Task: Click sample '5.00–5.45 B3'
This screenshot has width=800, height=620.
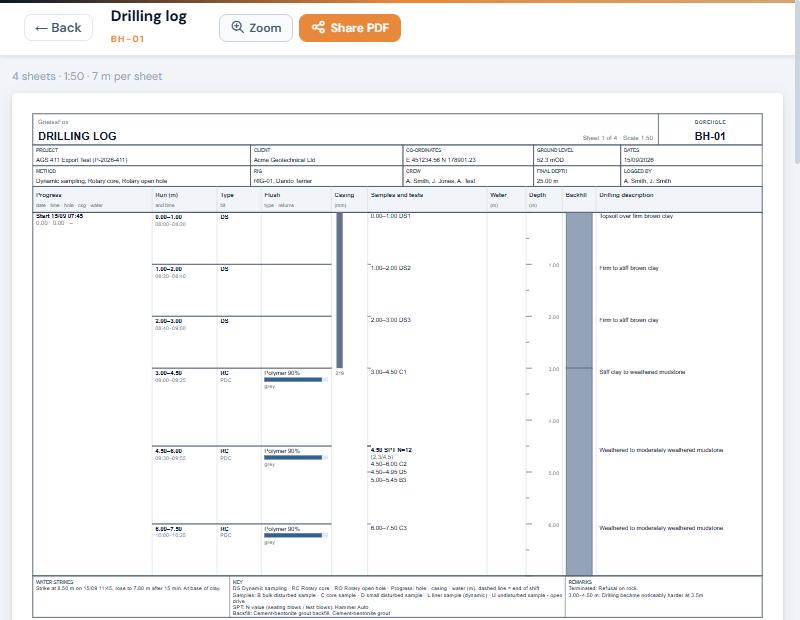Action: pos(389,480)
